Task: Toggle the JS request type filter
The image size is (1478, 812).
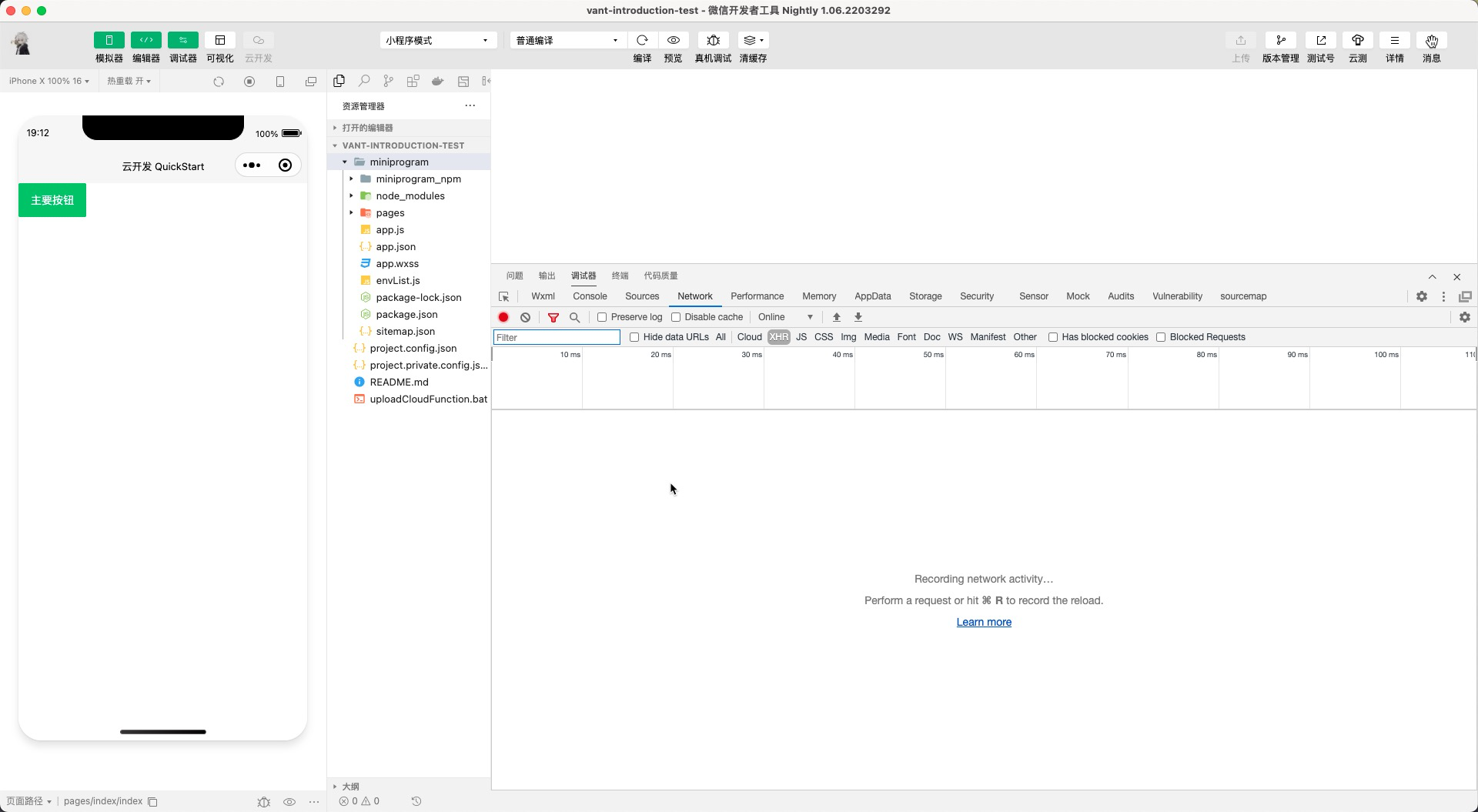Action: [801, 337]
